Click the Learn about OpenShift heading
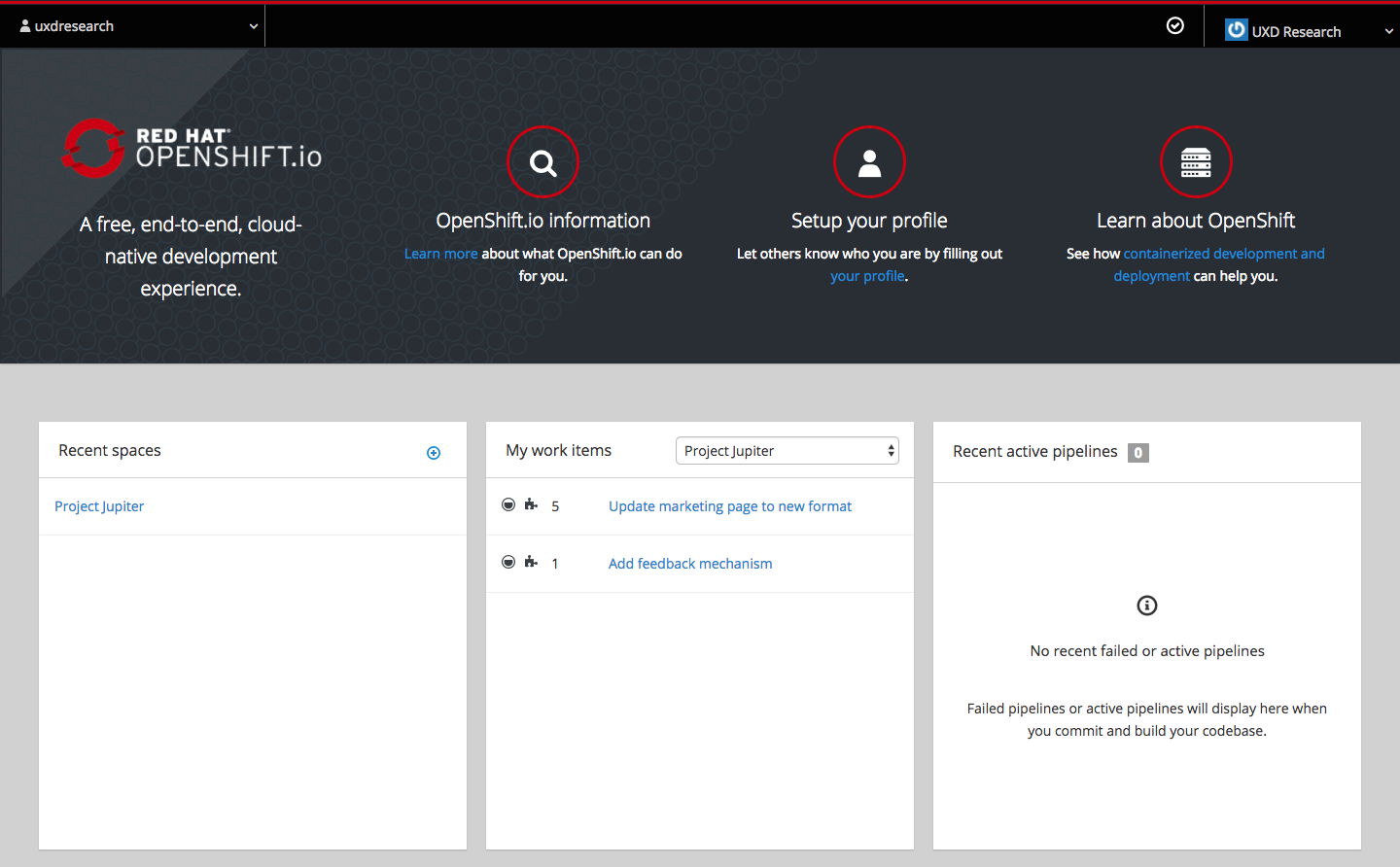 click(x=1196, y=221)
